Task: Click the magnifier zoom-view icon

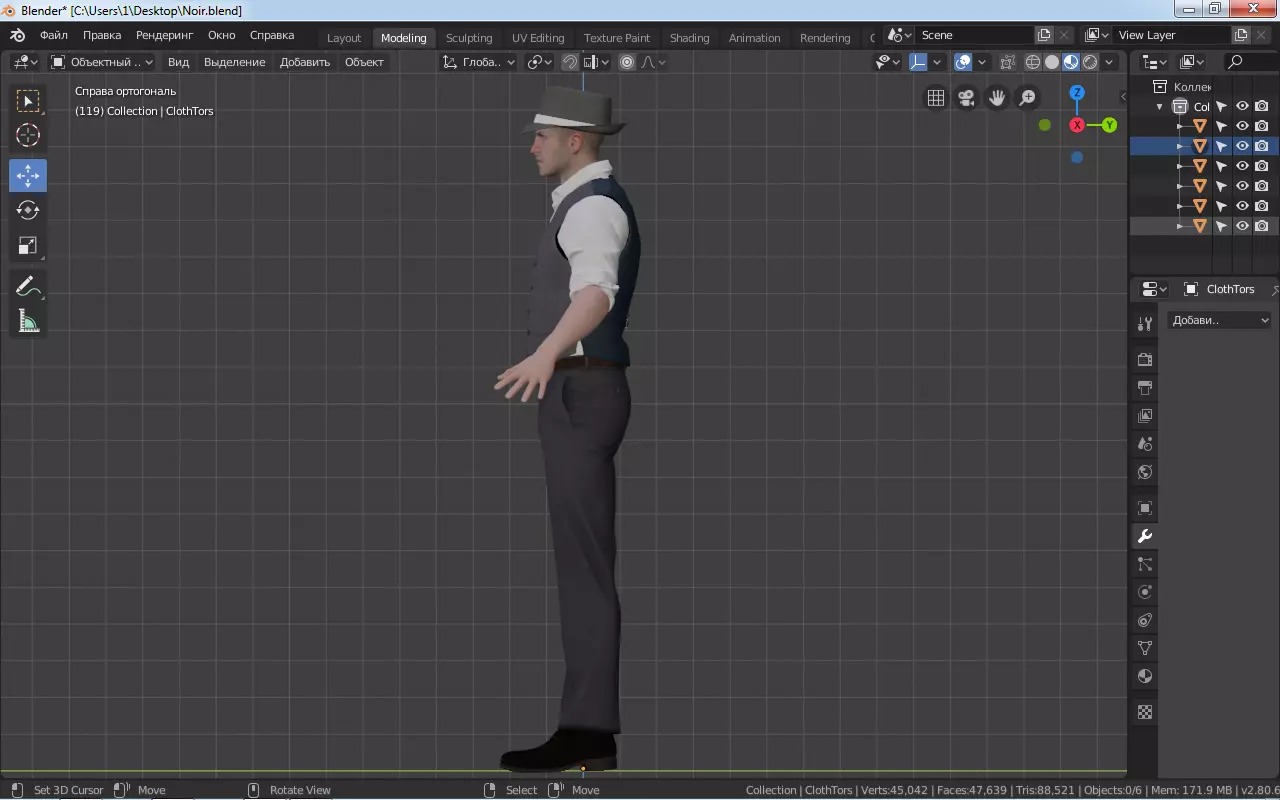Action: pos(1028,97)
